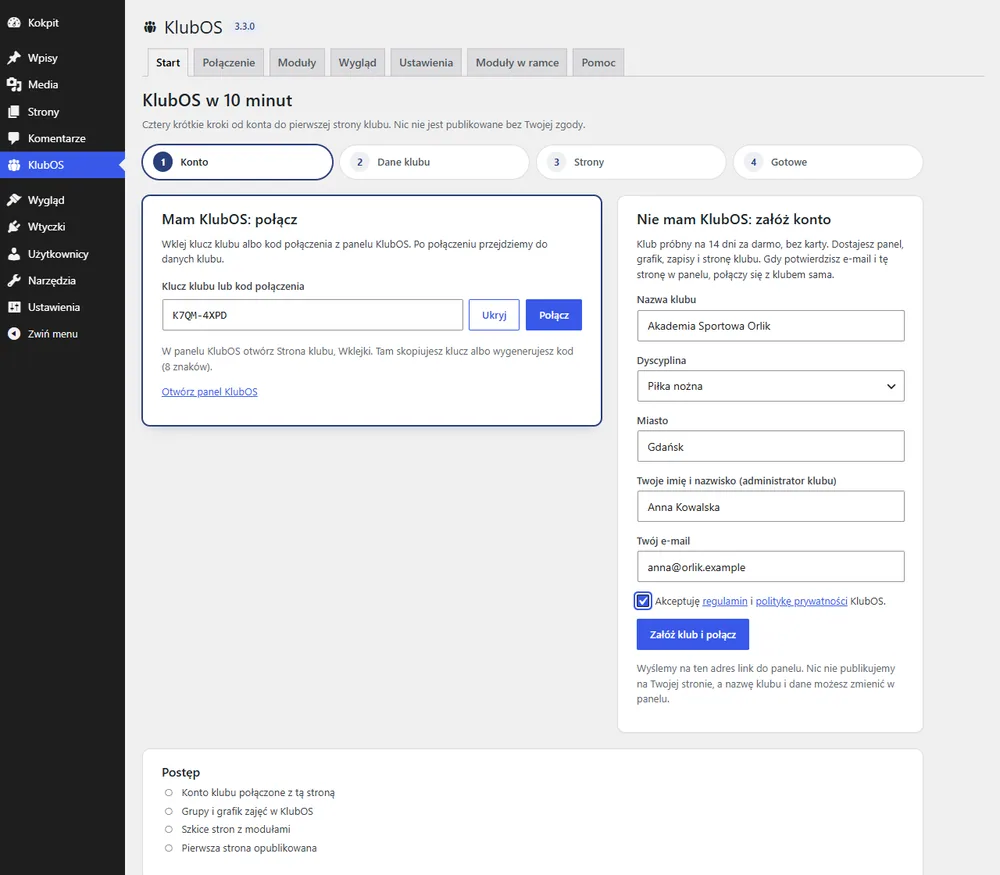Click the Połącz button
This screenshot has height=875, width=1000.
pyautogui.click(x=554, y=315)
